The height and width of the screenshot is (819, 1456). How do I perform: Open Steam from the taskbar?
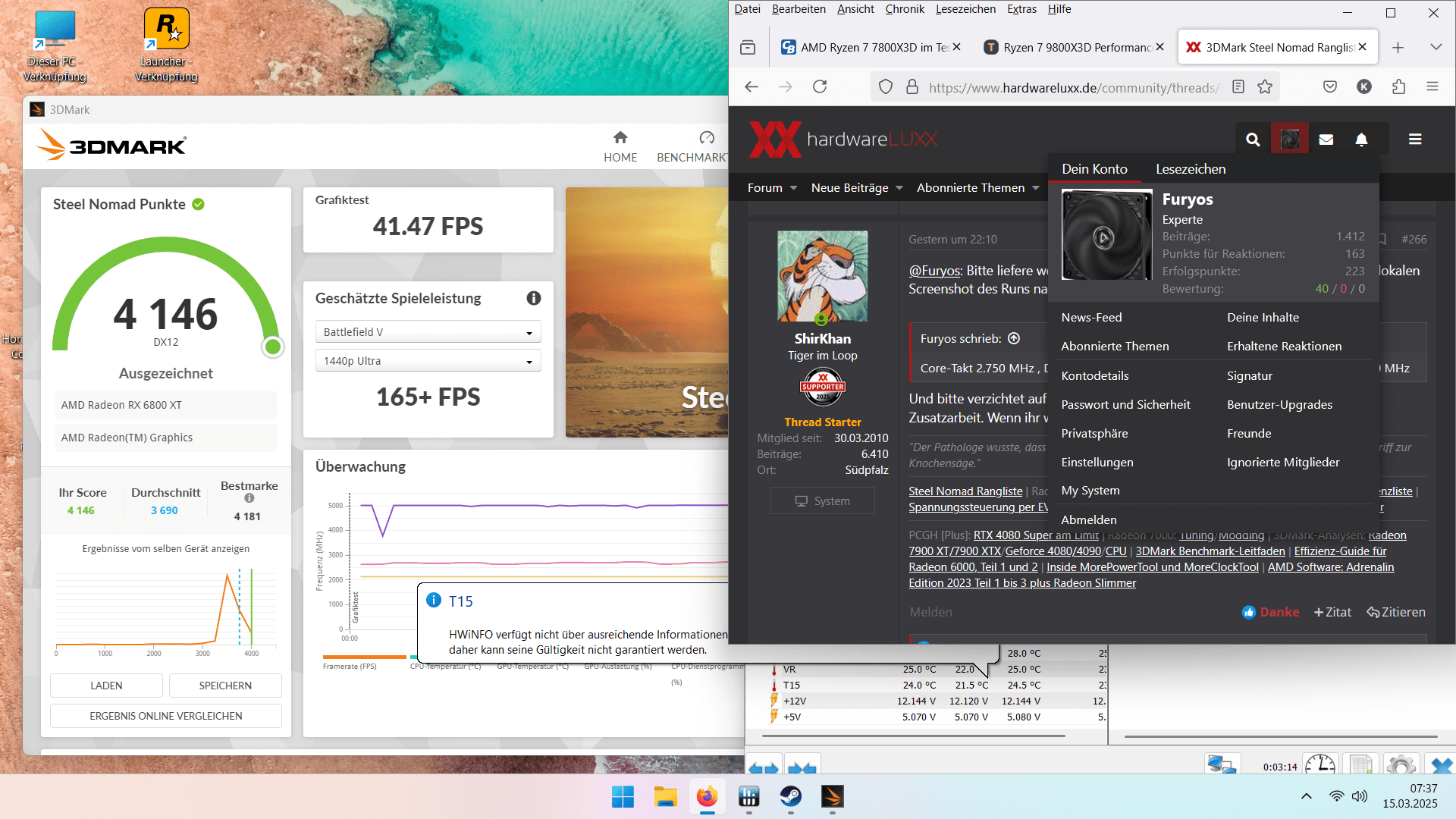tap(790, 796)
